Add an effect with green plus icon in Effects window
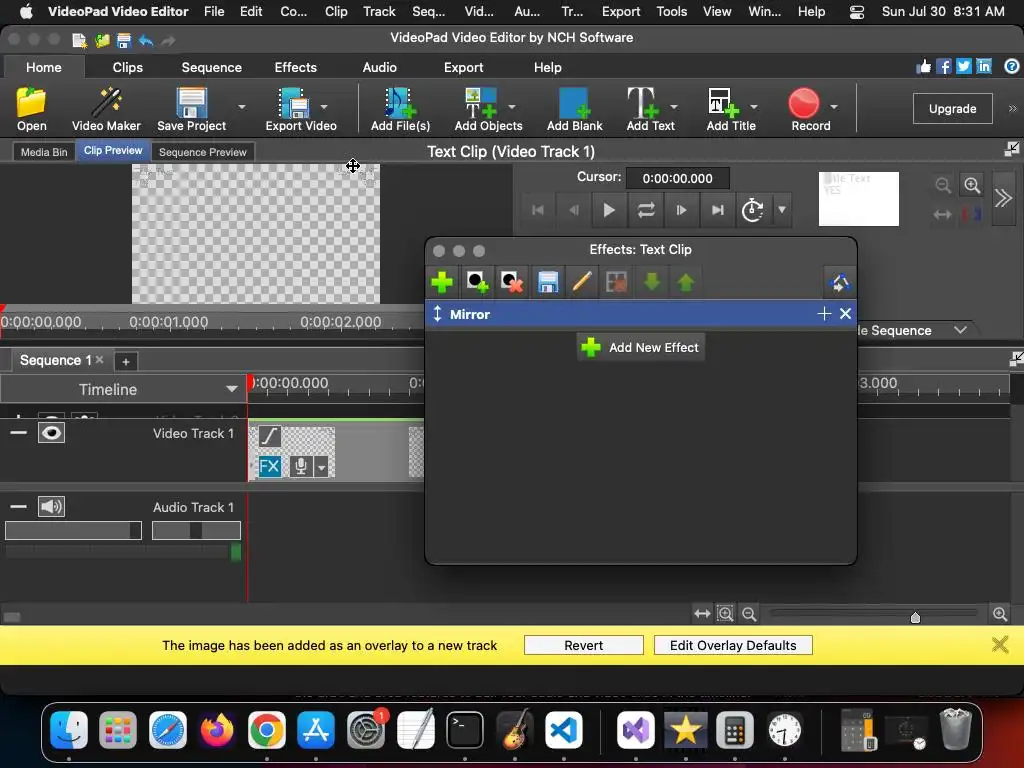This screenshot has height=768, width=1024. 442,282
